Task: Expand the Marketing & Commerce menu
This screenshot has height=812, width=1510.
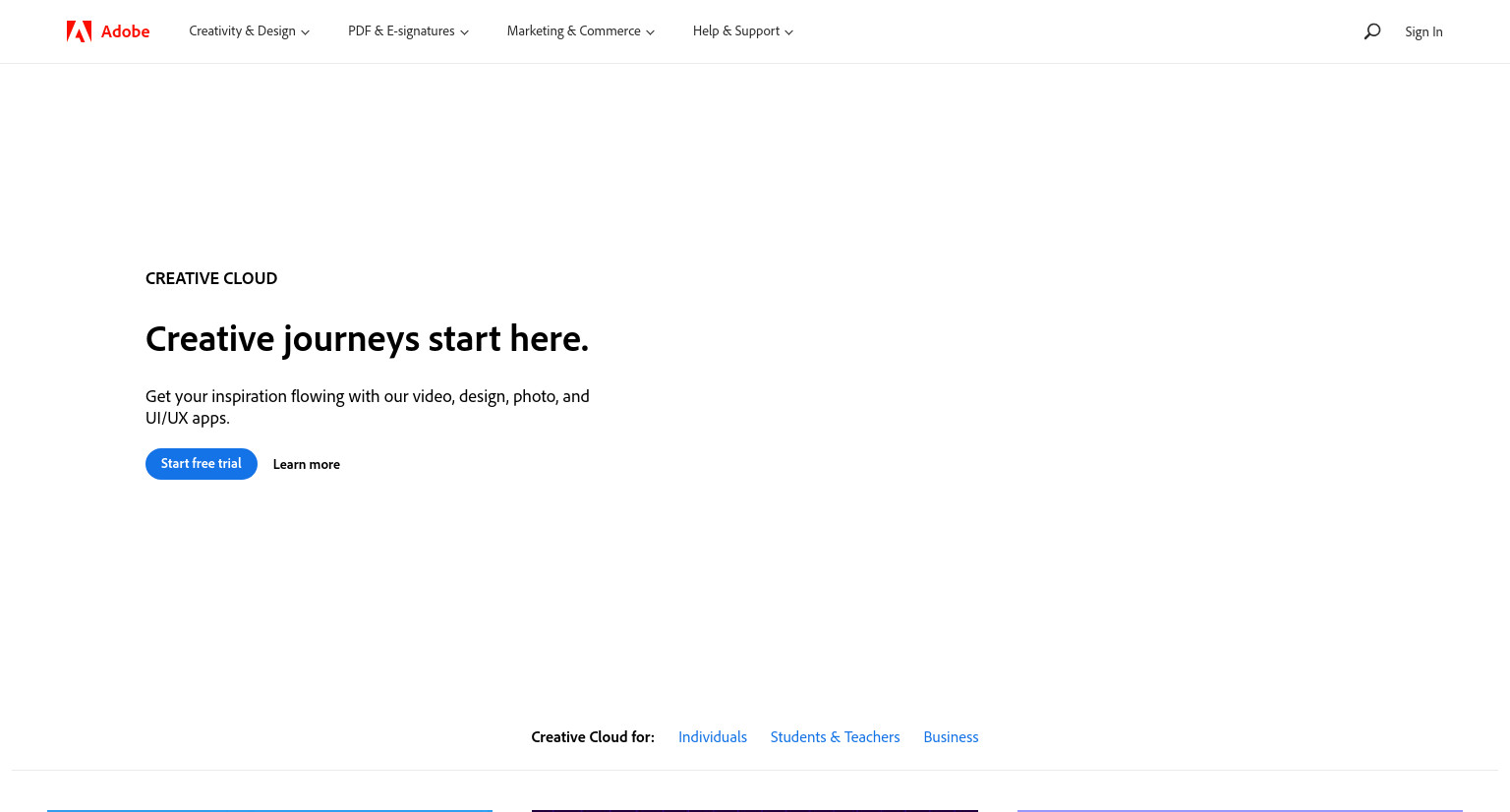Action: [x=581, y=31]
